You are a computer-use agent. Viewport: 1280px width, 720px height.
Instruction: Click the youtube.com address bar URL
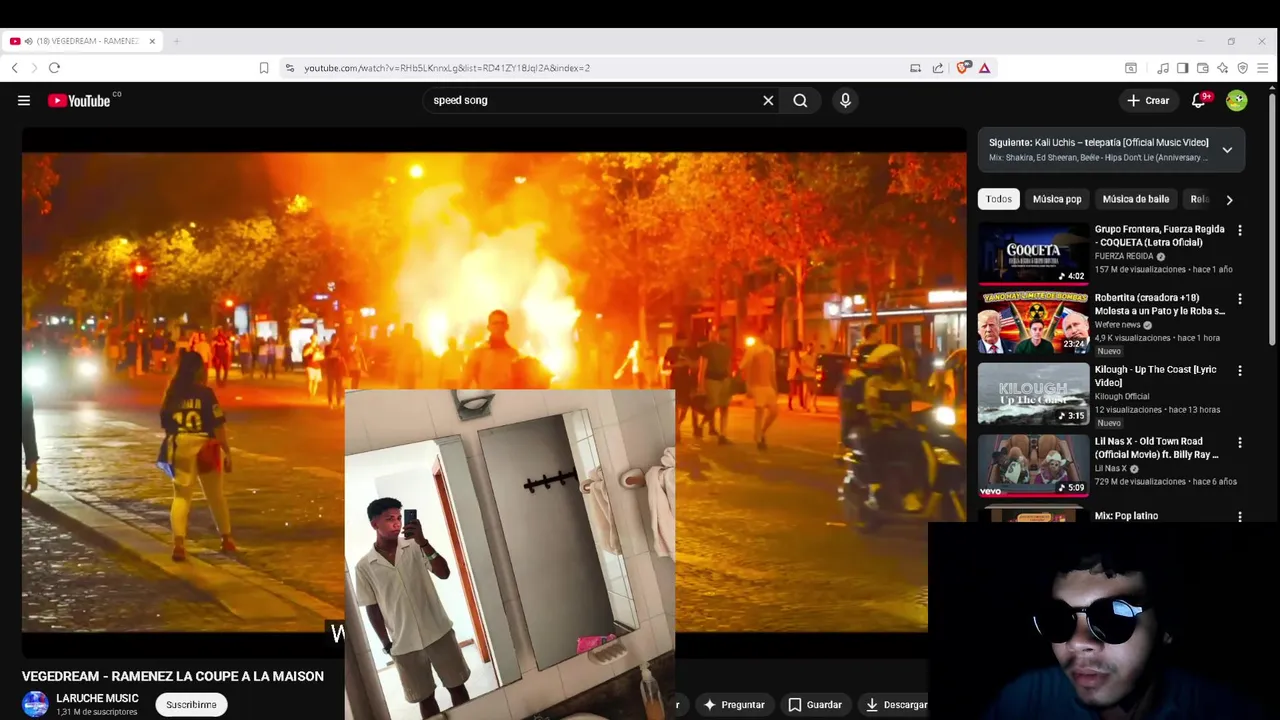(x=447, y=68)
